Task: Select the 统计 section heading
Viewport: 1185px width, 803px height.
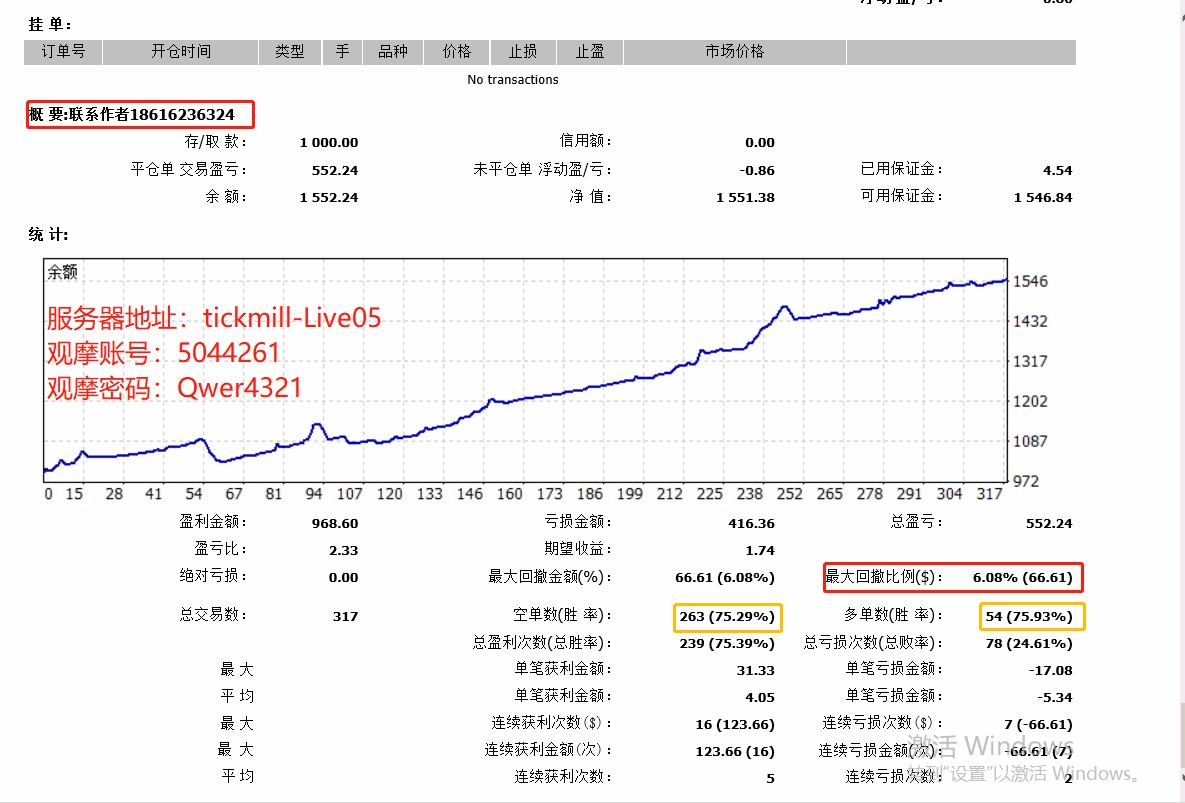Action: [x=48, y=234]
